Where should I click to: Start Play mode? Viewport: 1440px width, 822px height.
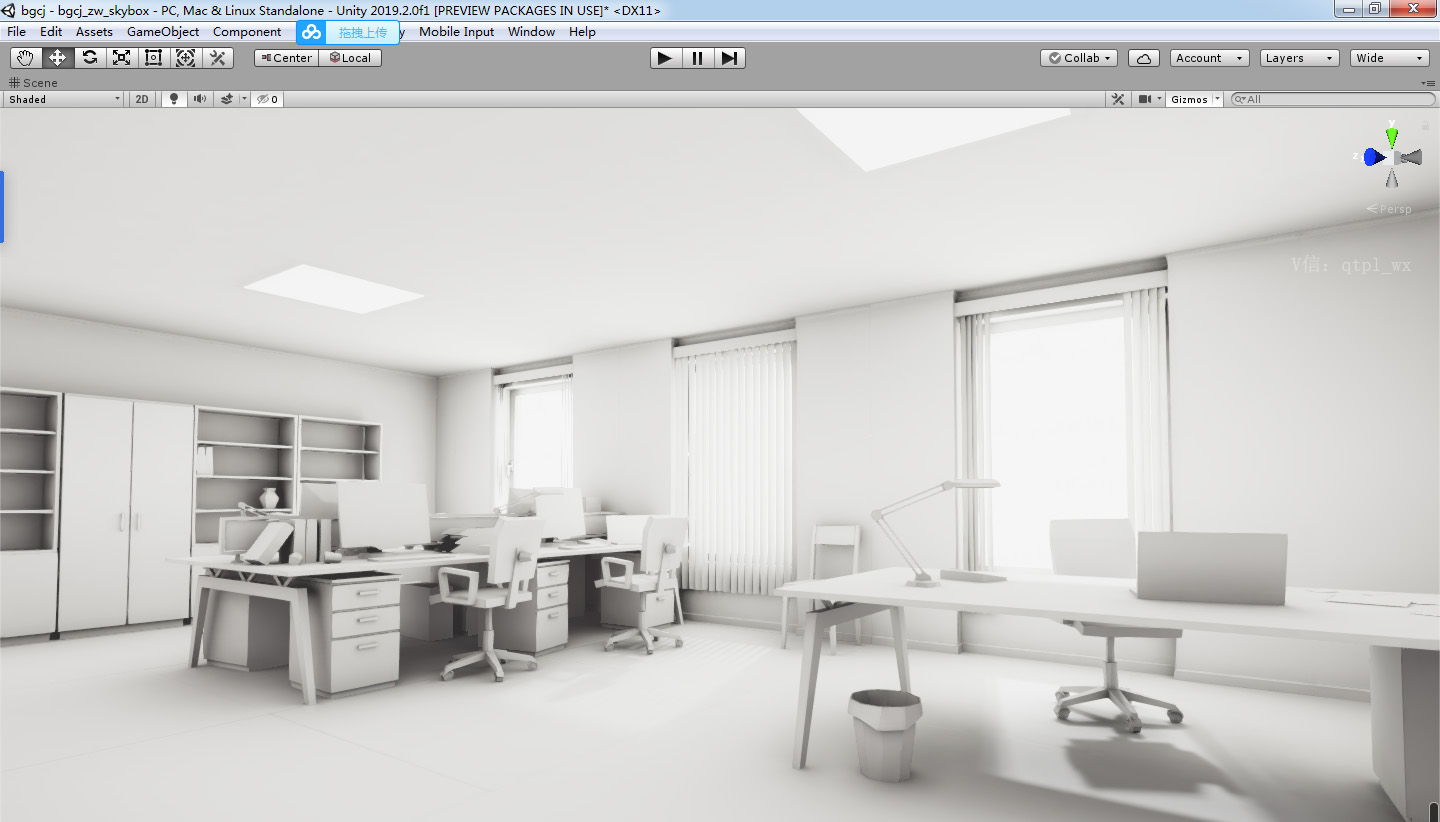click(665, 58)
